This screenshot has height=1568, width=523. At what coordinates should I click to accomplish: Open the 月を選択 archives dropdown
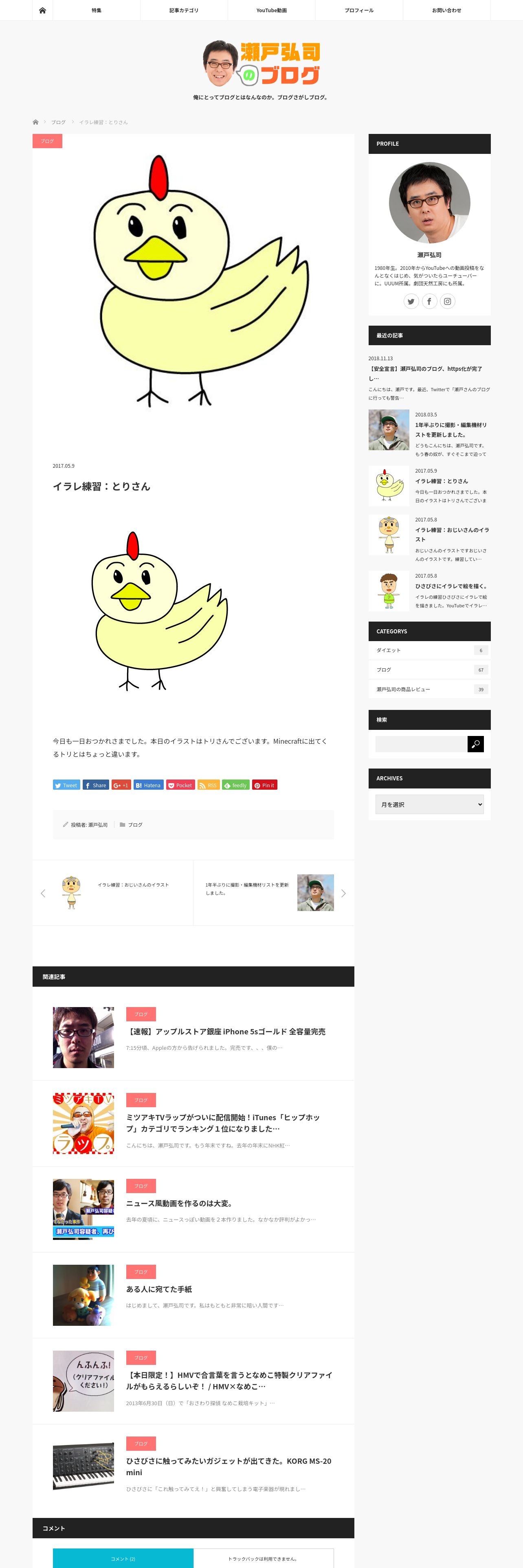point(429,804)
